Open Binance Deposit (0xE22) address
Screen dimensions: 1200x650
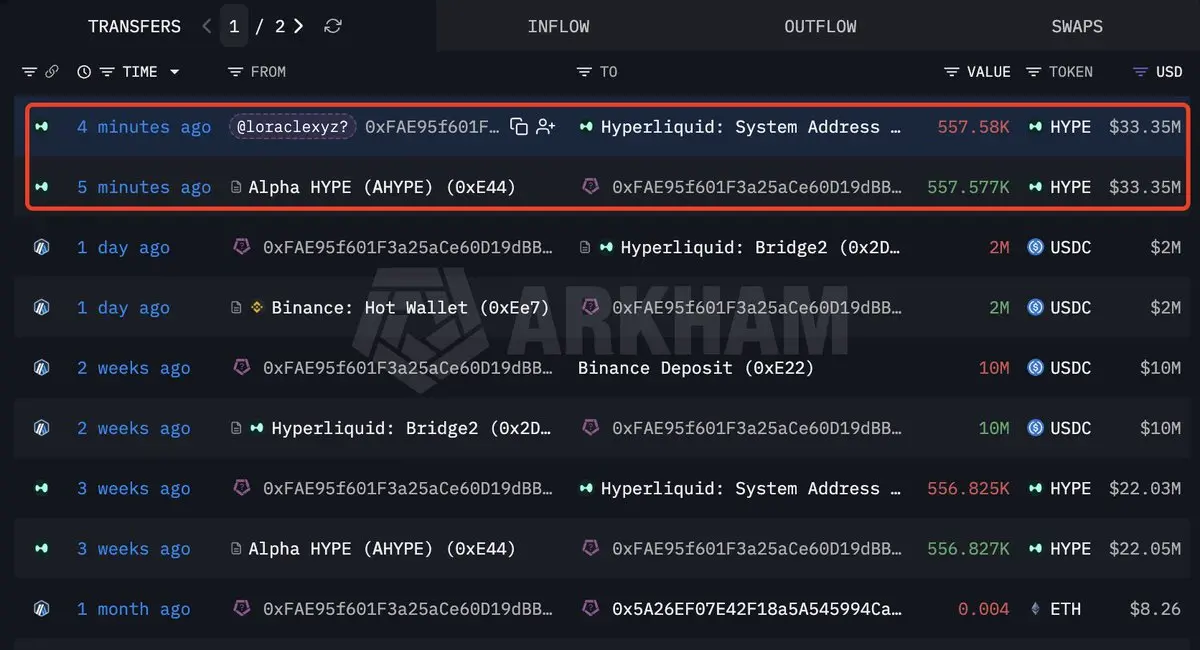coord(696,368)
